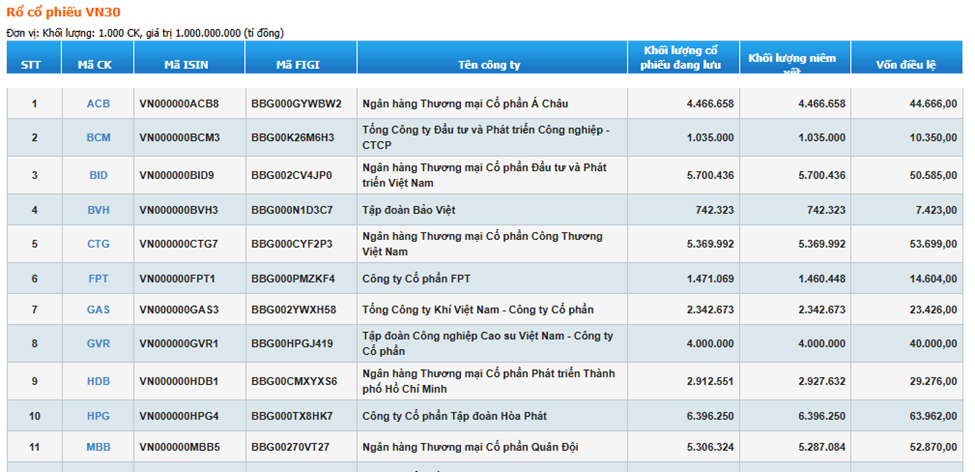
Task: Select FIGI code BBG000CYF2P3
Action: 292,244
